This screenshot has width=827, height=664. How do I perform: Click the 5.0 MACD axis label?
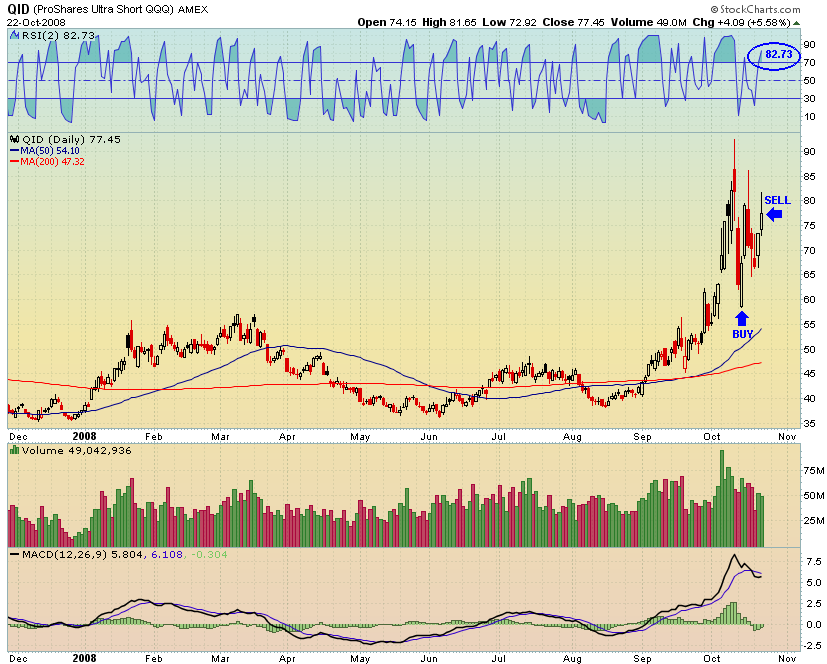pos(814,583)
